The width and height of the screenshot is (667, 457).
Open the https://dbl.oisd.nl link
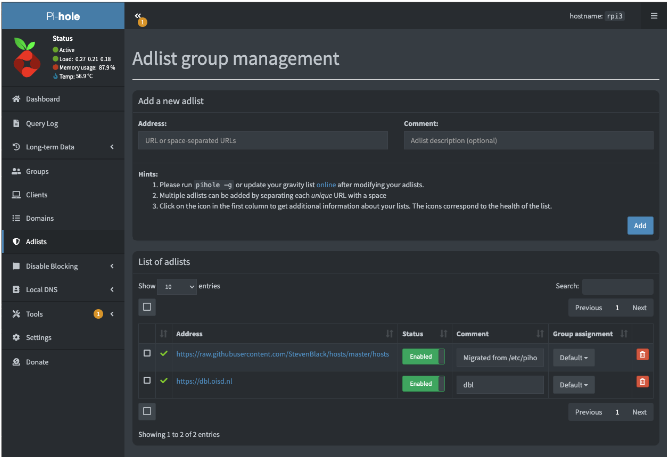[x=204, y=381]
